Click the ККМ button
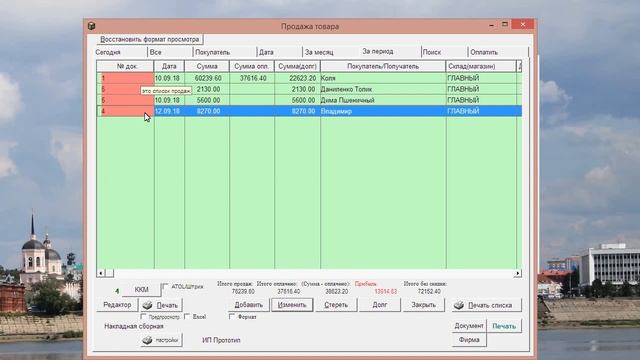The image size is (640, 360). click(141, 289)
